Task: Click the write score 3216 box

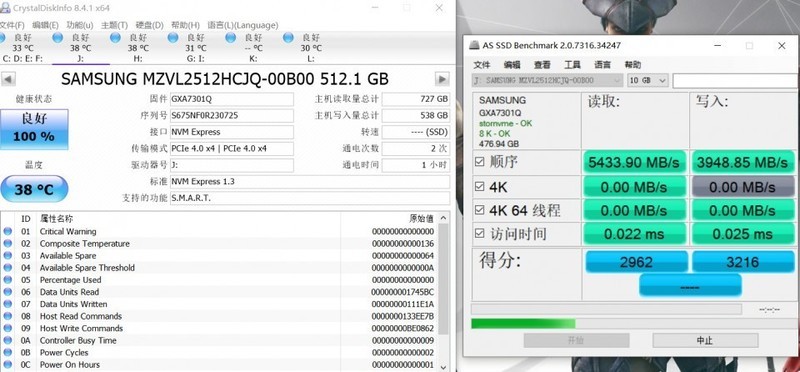Action: (743, 262)
